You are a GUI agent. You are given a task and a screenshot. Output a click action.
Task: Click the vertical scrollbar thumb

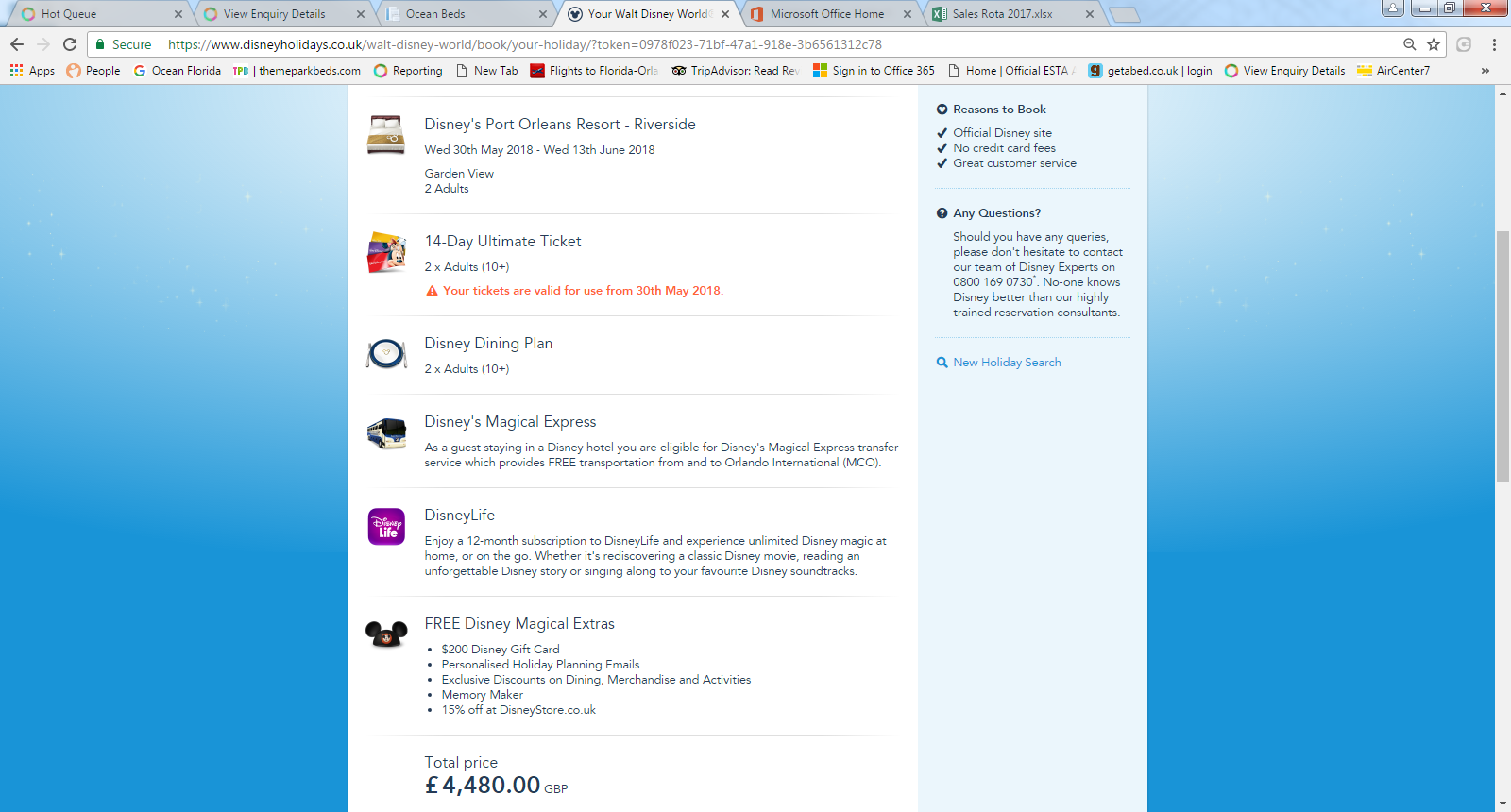point(1503,357)
